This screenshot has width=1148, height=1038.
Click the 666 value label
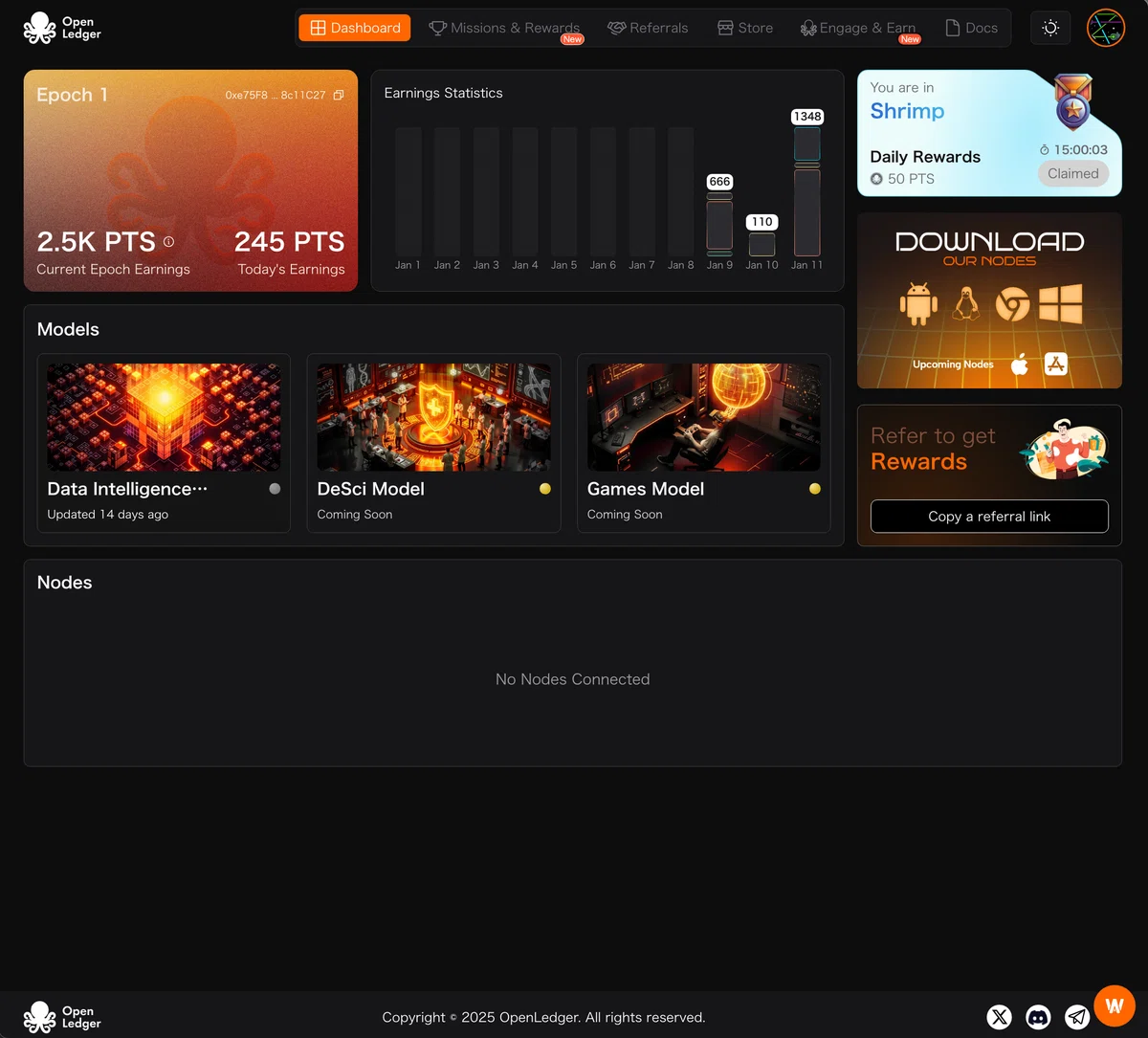(719, 182)
